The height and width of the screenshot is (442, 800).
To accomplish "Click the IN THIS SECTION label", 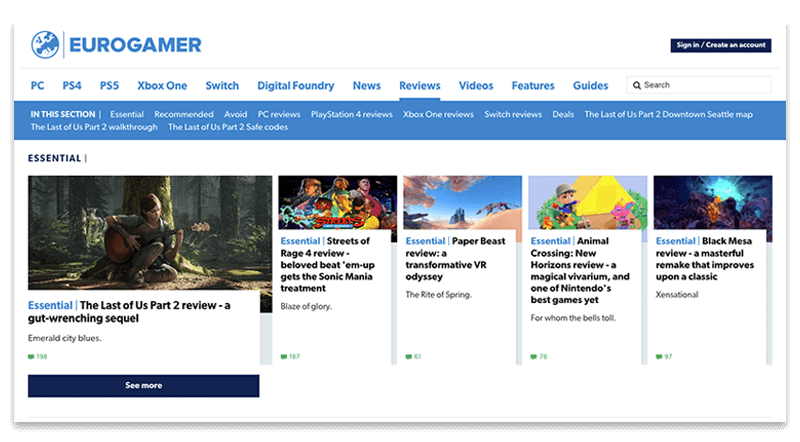I will click(63, 114).
